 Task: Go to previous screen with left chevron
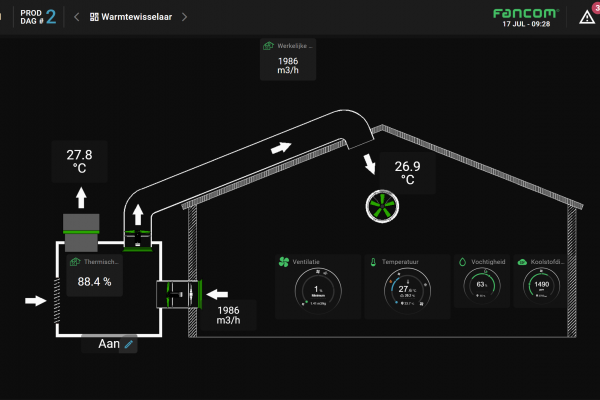(76, 17)
